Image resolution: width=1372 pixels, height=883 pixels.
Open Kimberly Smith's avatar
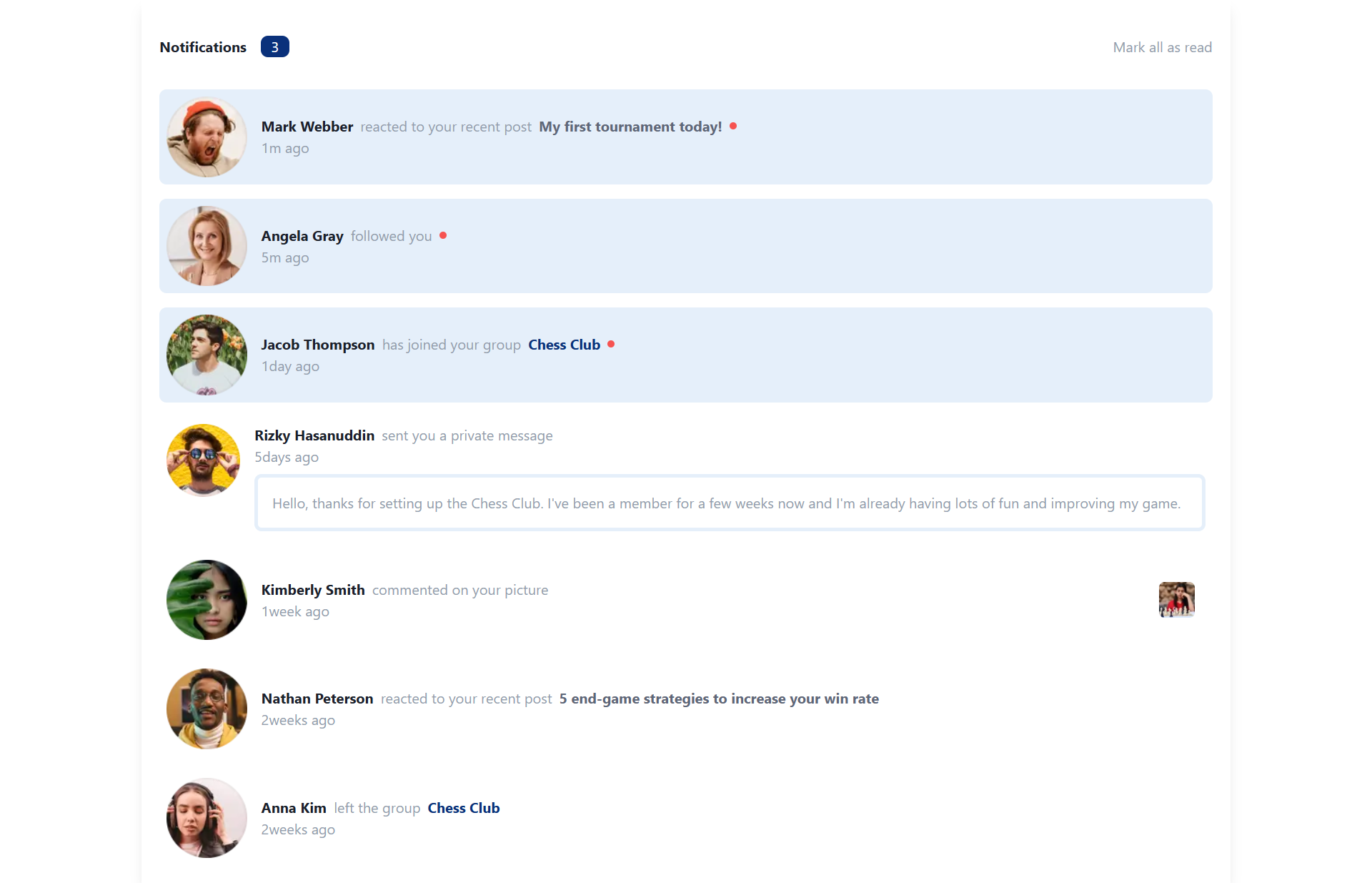[x=207, y=600]
